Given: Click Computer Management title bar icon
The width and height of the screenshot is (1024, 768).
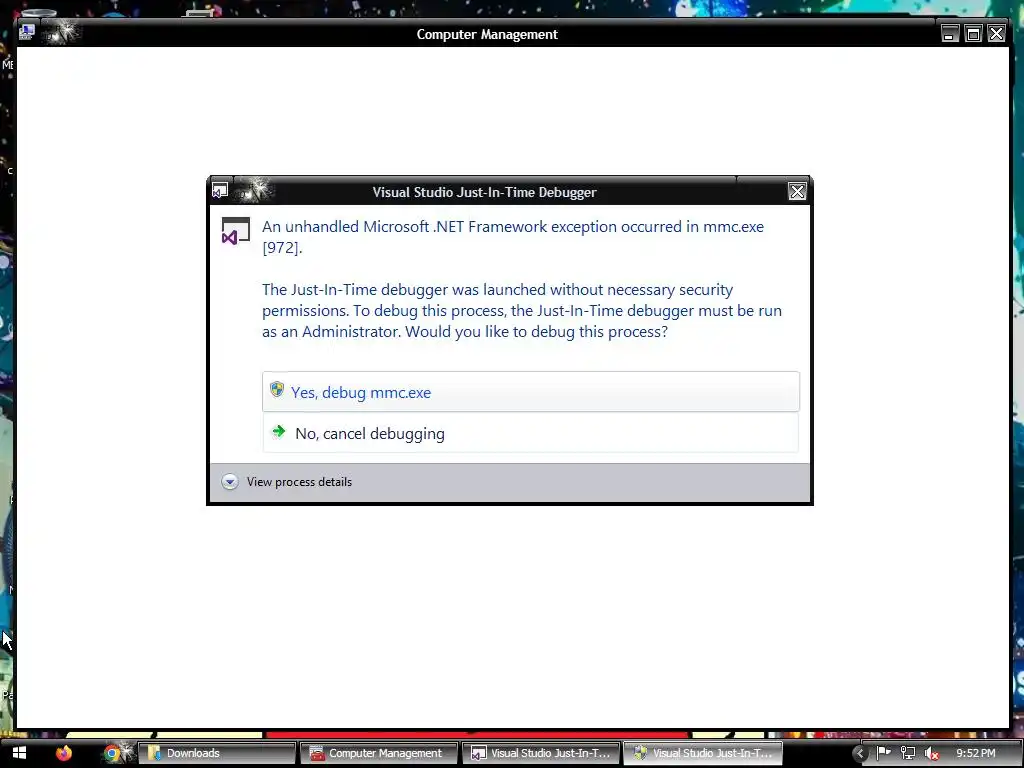Looking at the screenshot, I should coord(27,32).
